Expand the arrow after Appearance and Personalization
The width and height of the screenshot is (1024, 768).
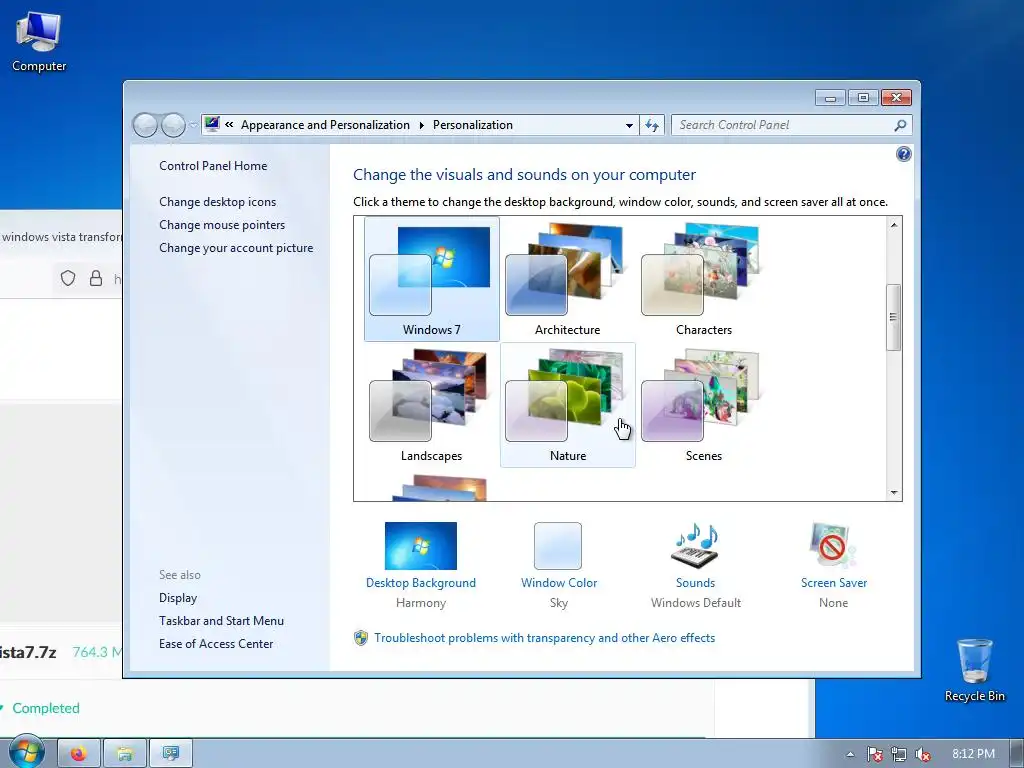[421, 125]
